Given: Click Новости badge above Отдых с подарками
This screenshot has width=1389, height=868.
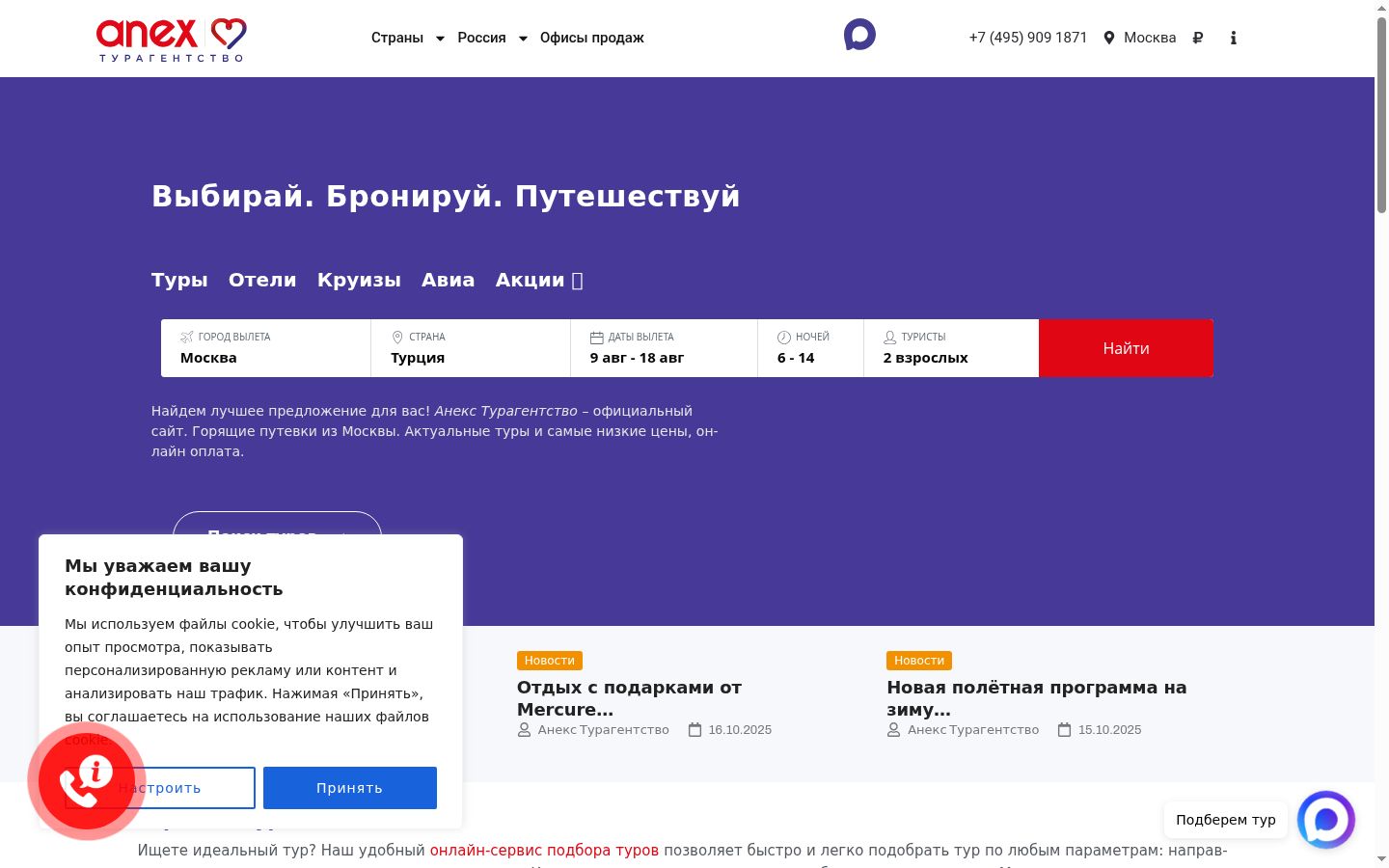Looking at the screenshot, I should [x=550, y=661].
